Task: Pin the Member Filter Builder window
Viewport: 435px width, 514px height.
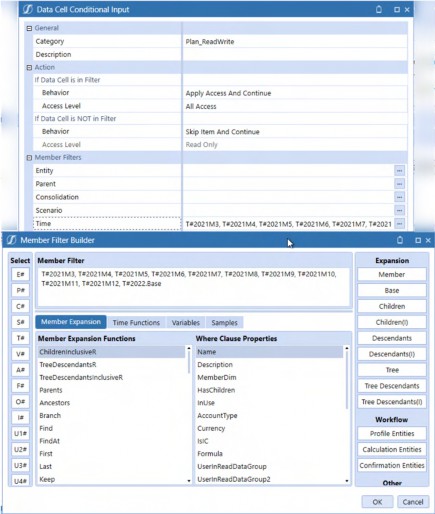Action: [400, 240]
